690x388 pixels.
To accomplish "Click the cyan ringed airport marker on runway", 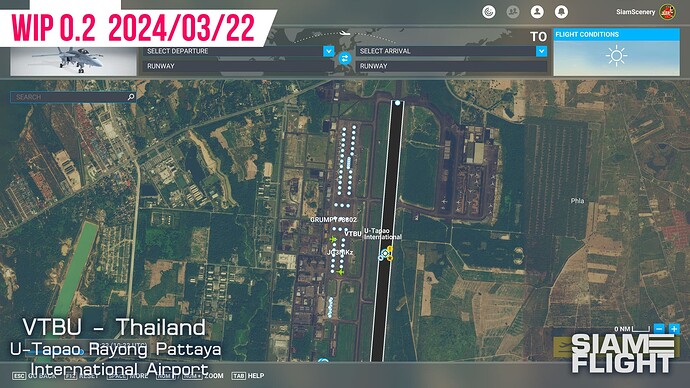I will point(385,253).
